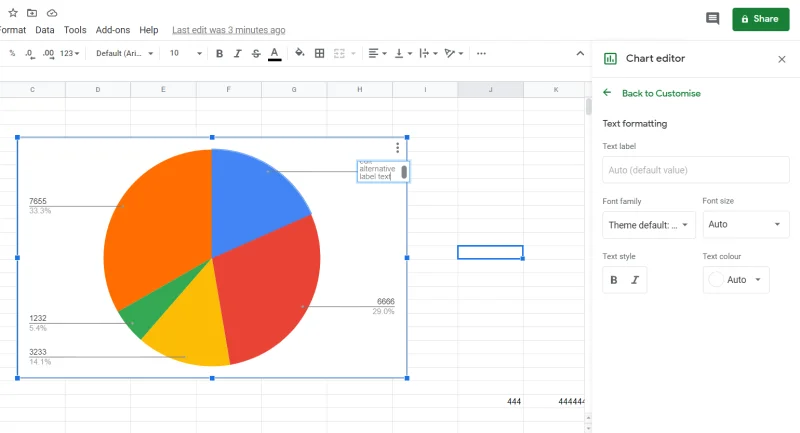Open the comment history icon

pos(712,19)
